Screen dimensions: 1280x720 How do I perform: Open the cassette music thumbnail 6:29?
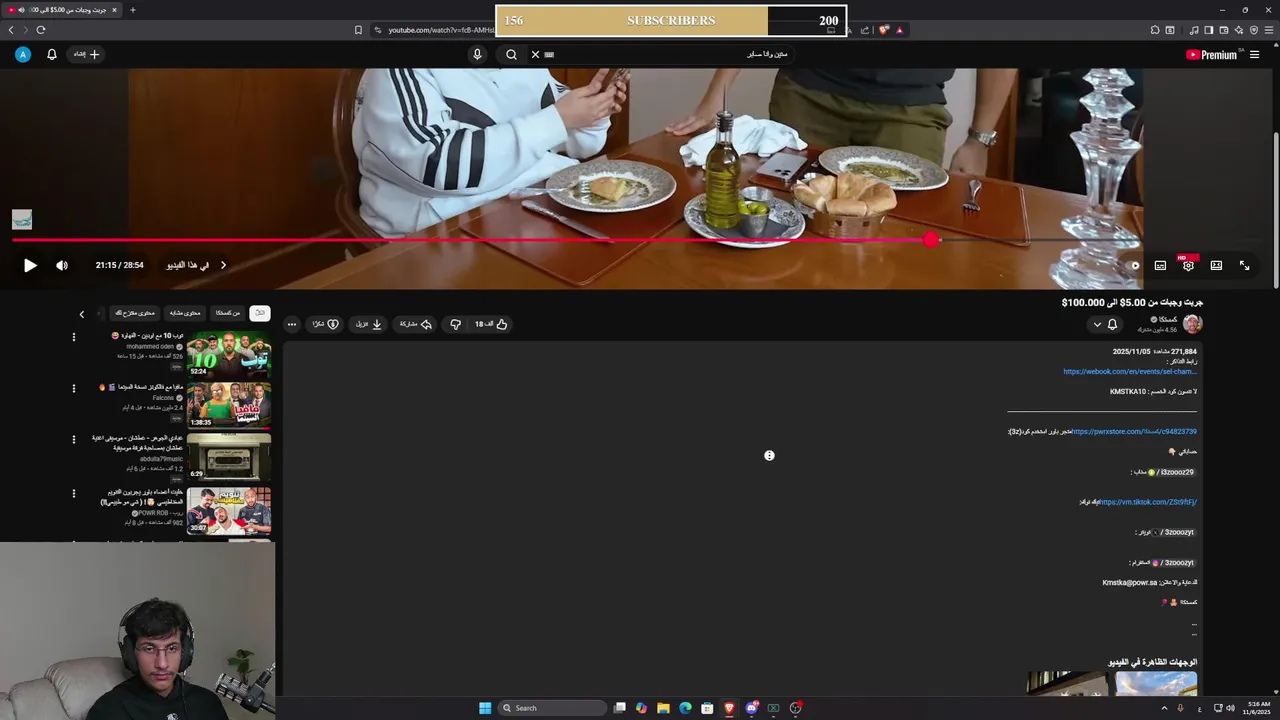click(229, 456)
